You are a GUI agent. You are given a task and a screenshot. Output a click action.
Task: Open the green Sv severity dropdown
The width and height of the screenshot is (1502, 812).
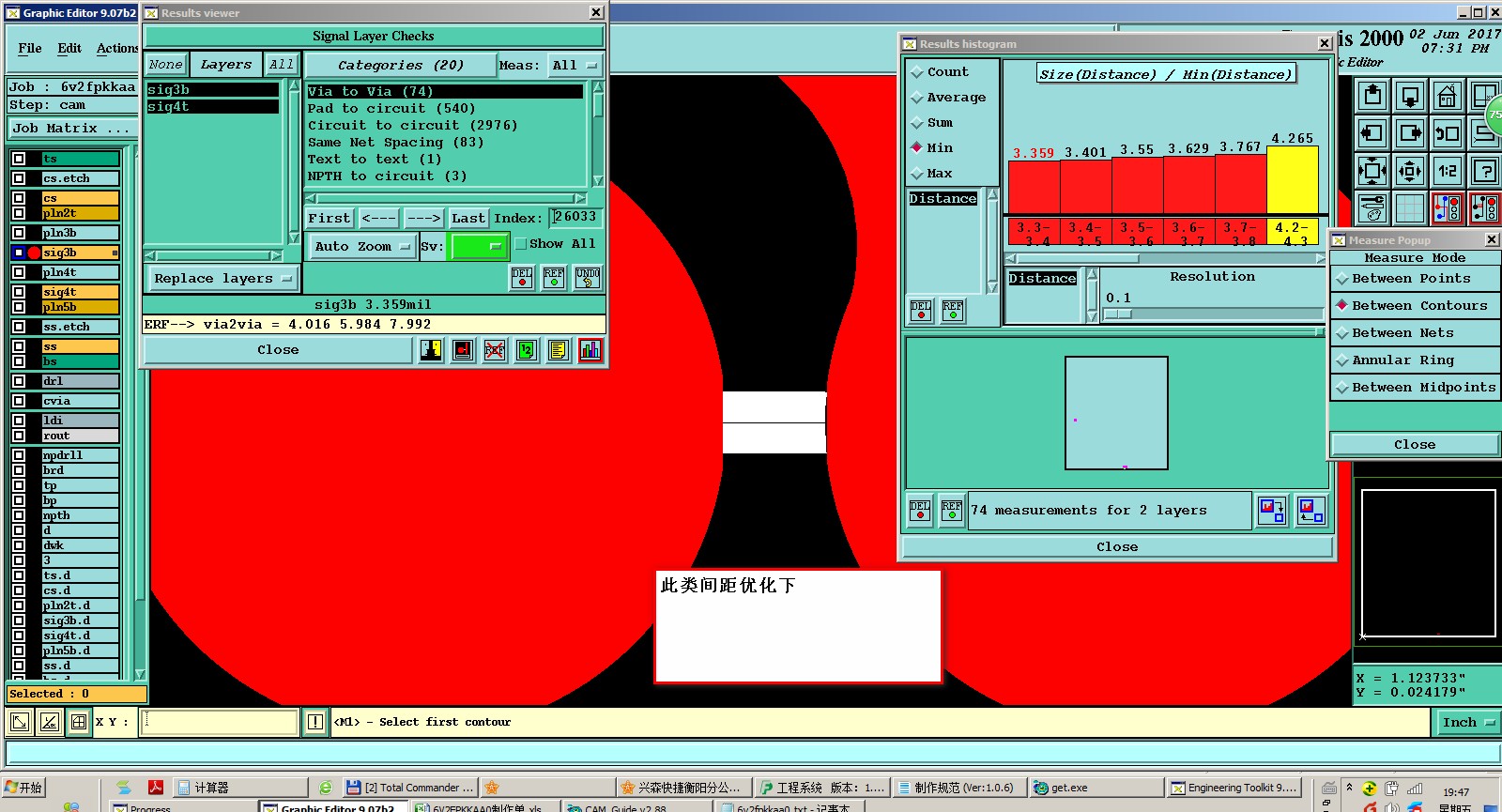pos(479,247)
